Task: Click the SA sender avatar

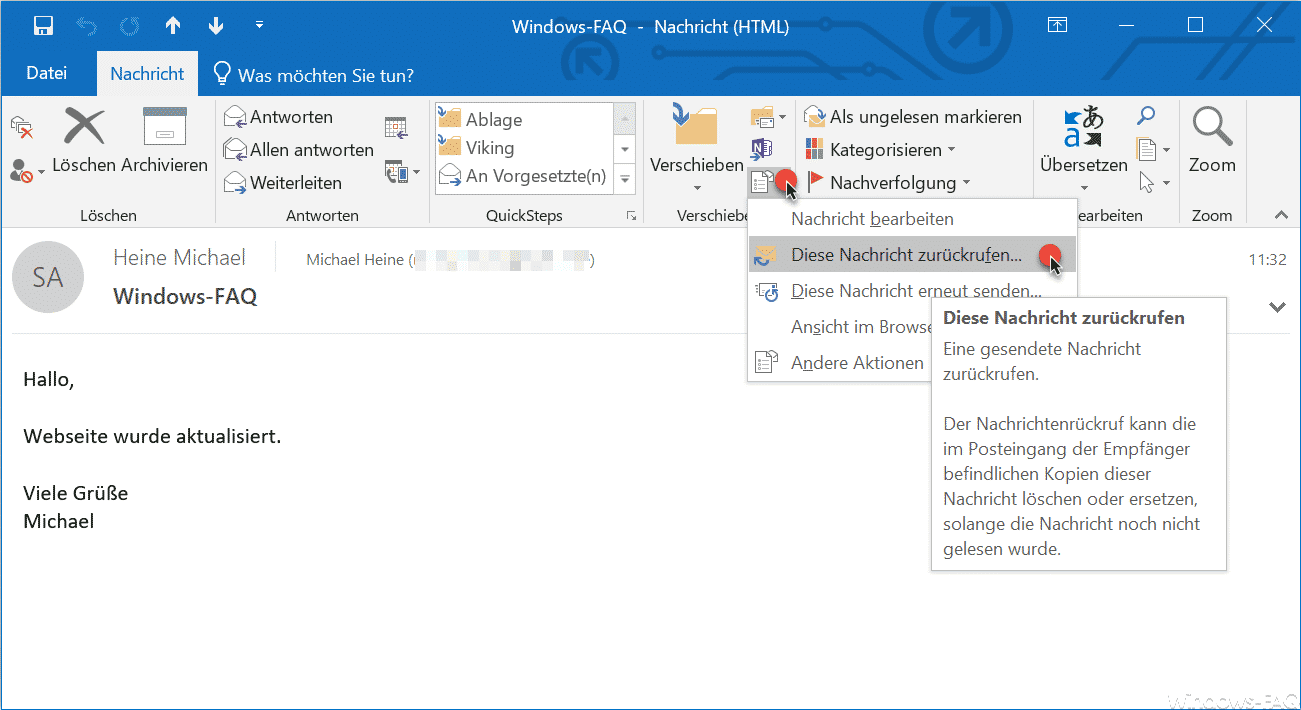Action: pos(47,277)
